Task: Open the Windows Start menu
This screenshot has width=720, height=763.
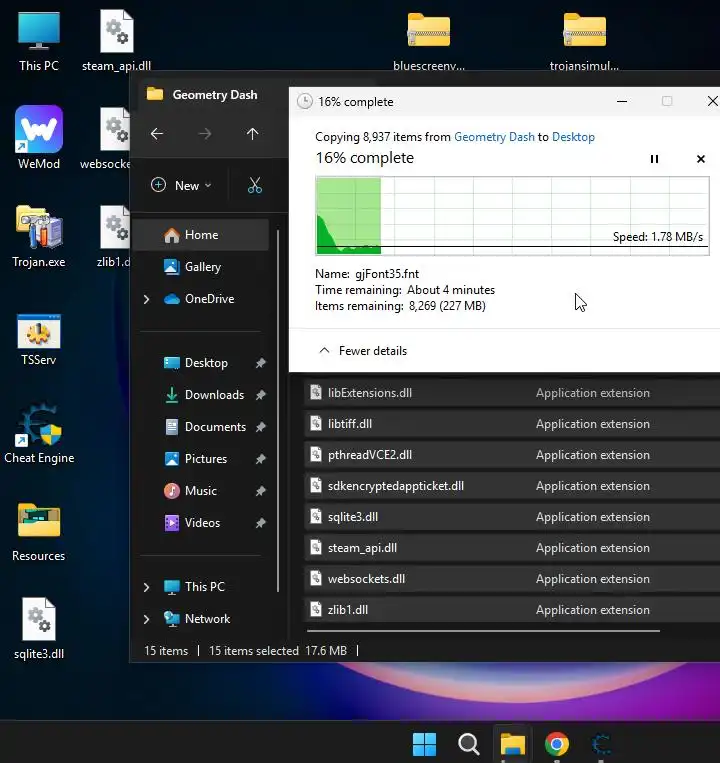Action: 424,744
